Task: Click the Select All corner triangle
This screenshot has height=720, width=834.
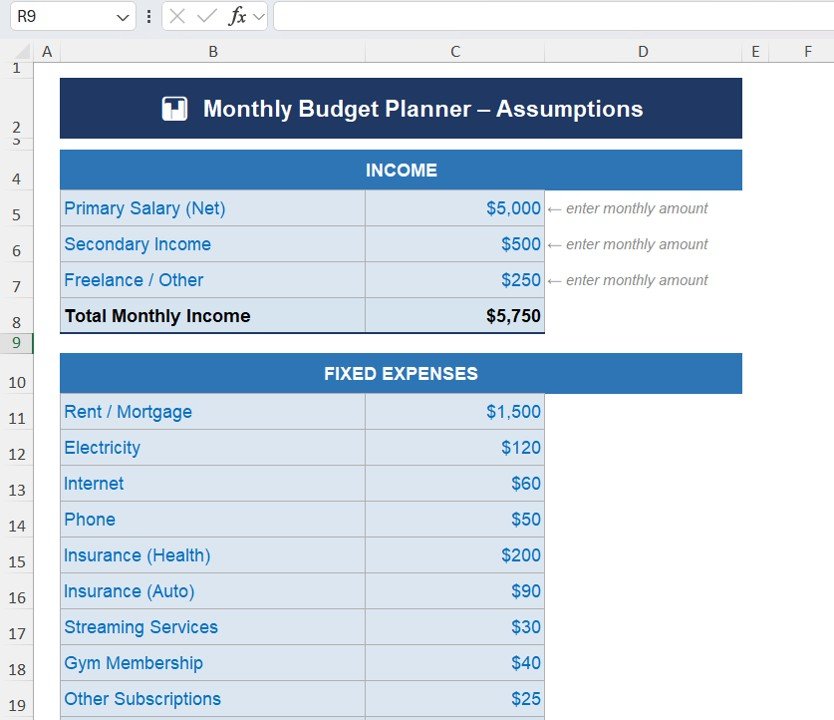Action: click(x=17, y=52)
